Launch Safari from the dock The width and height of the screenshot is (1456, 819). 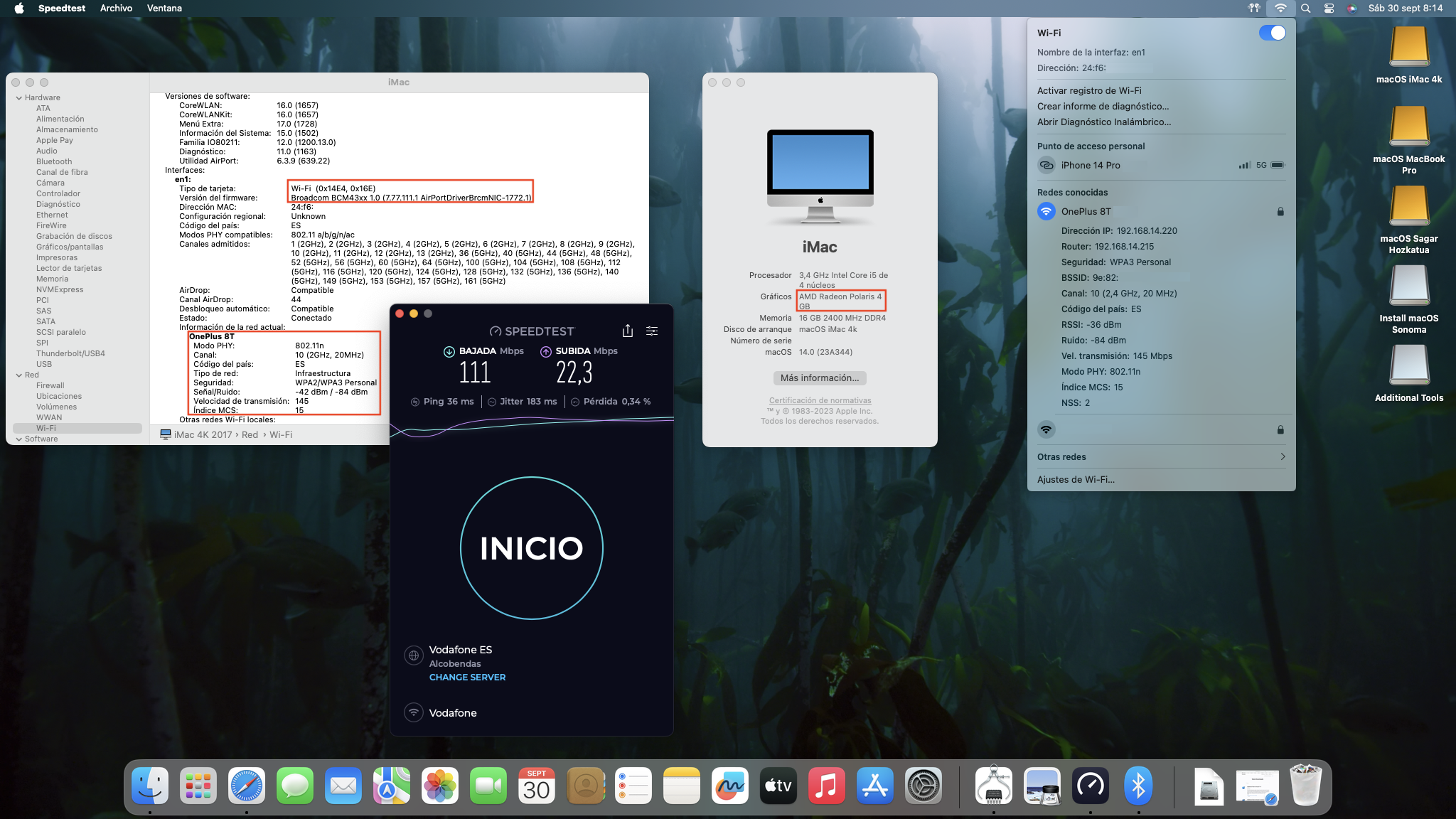coord(247,786)
